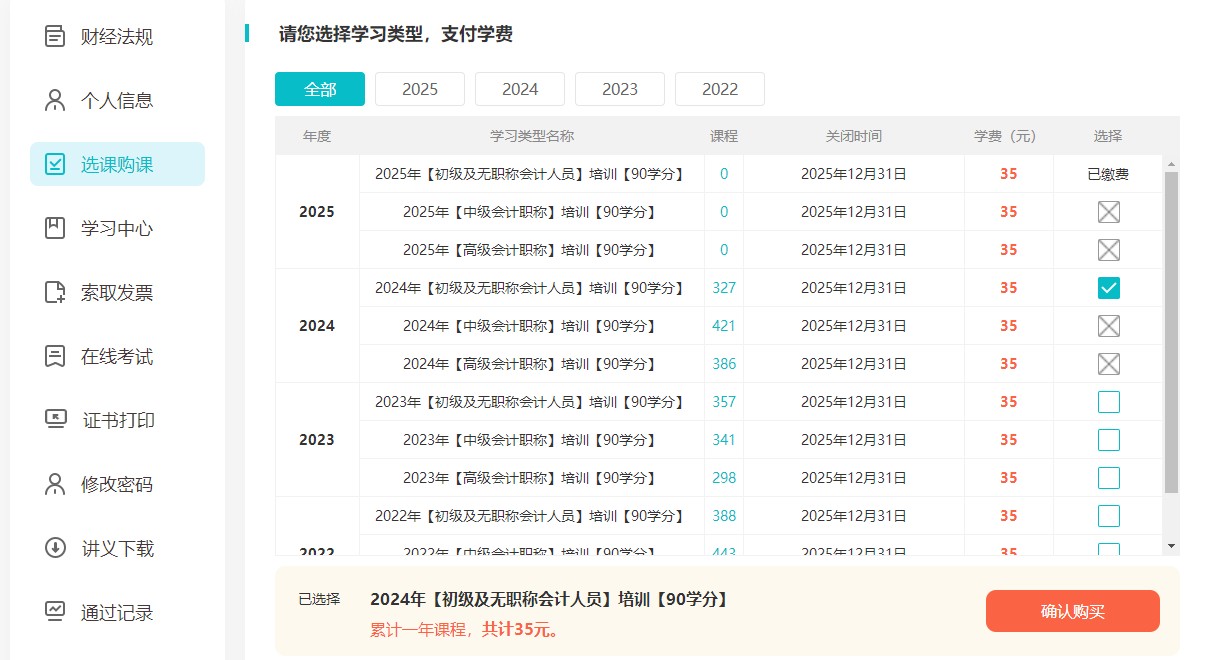1206x660 pixels.
Task: Click the table vertical scrollbar thumb
Action: click(x=1172, y=332)
